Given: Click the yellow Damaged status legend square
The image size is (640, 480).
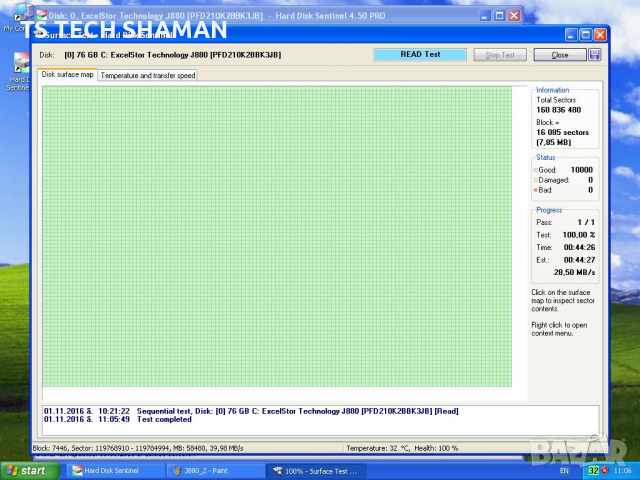Looking at the screenshot, I should 537,180.
